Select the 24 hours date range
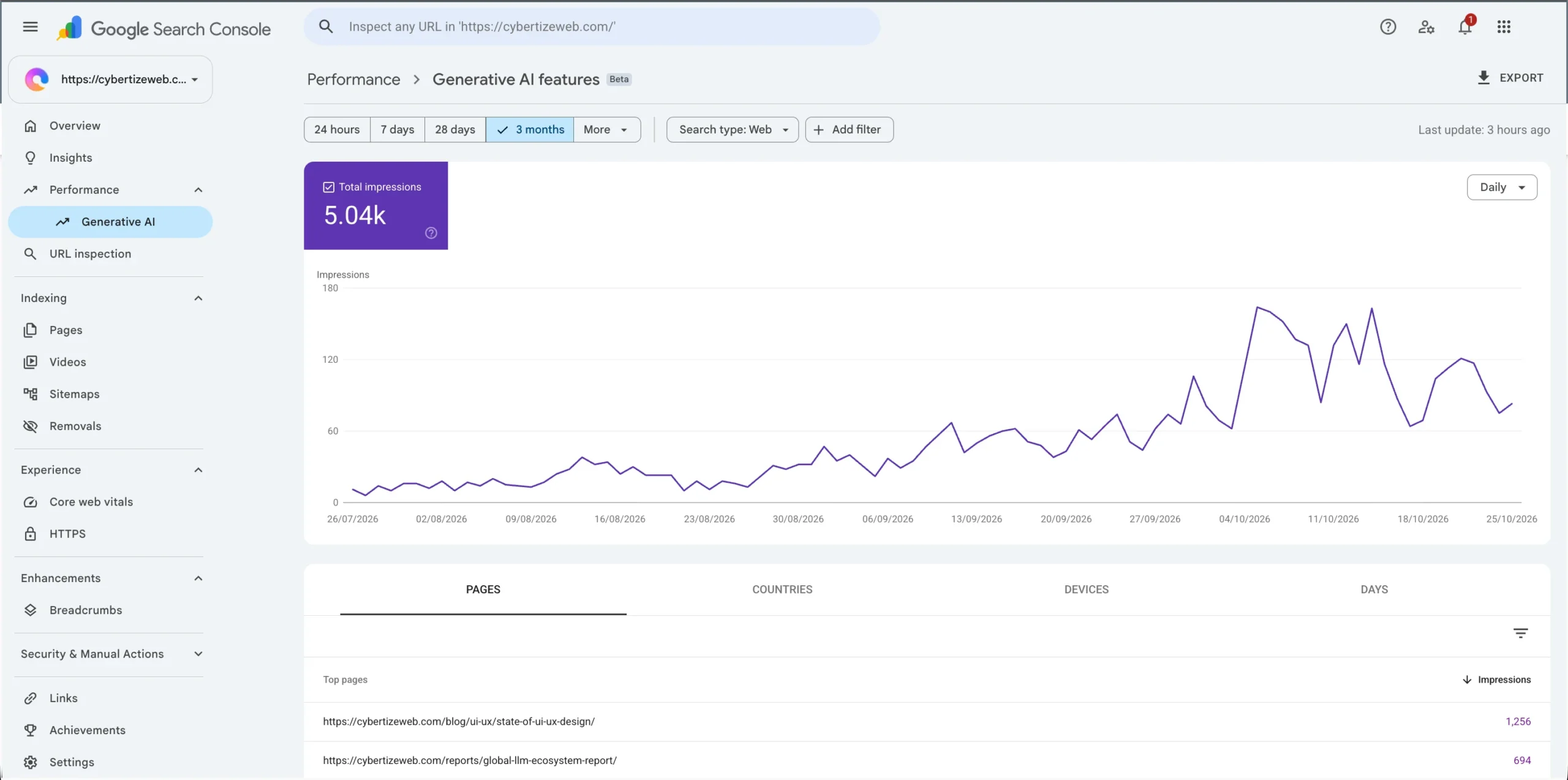 337,129
